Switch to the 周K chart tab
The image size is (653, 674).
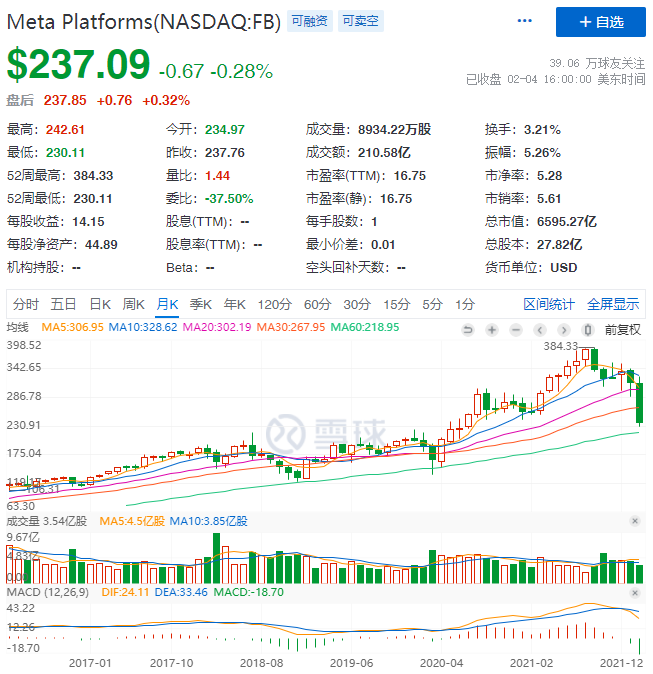pos(133,304)
